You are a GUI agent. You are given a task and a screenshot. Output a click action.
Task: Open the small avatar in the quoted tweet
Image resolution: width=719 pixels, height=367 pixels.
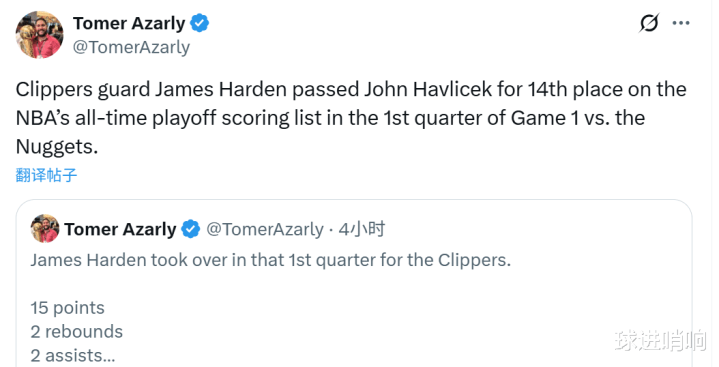(x=44, y=228)
